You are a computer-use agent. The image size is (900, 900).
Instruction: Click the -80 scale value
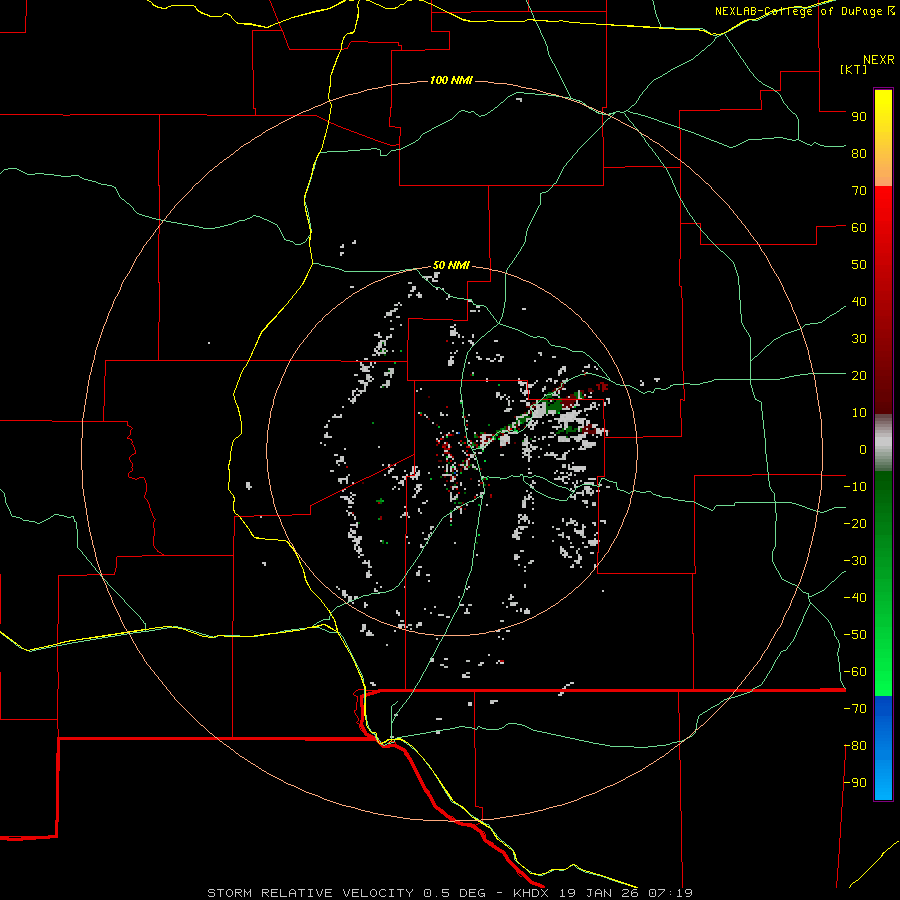[855, 746]
